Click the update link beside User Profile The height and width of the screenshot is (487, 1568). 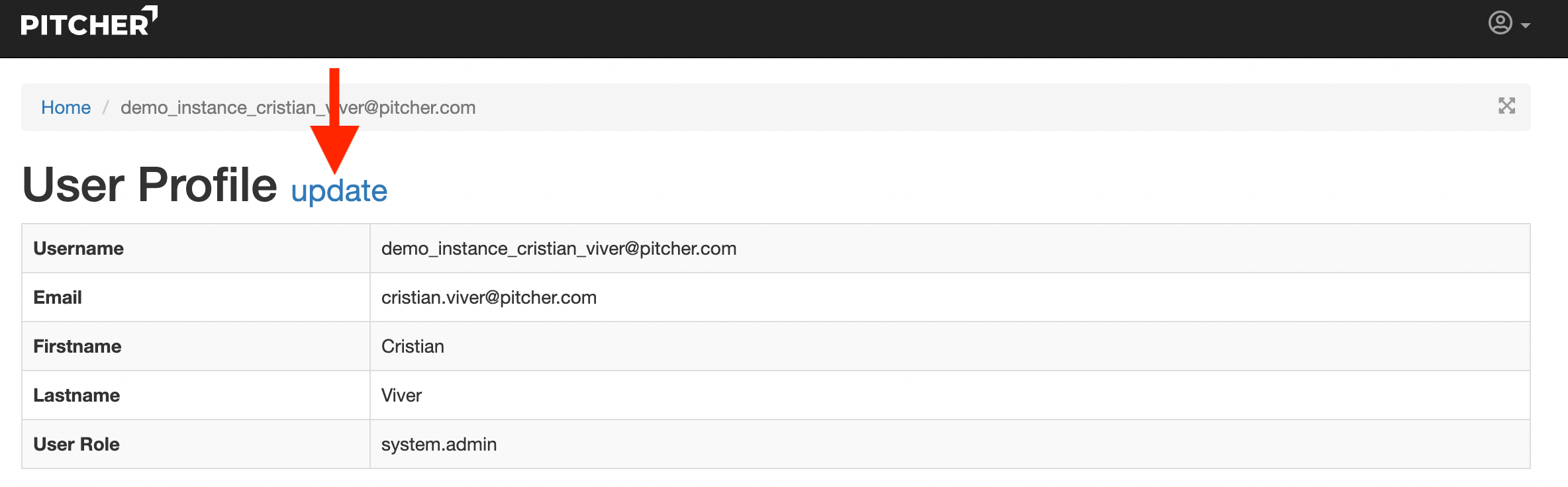[339, 191]
